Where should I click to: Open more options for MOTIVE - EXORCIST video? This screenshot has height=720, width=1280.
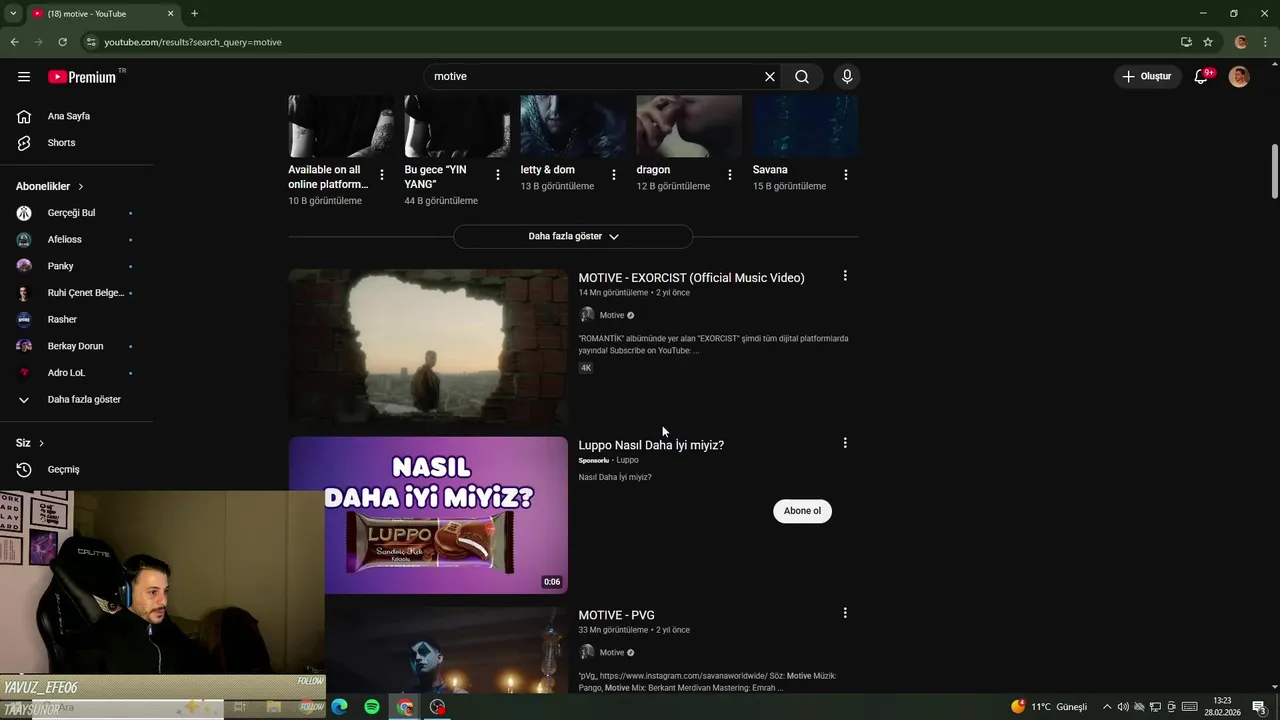(845, 276)
